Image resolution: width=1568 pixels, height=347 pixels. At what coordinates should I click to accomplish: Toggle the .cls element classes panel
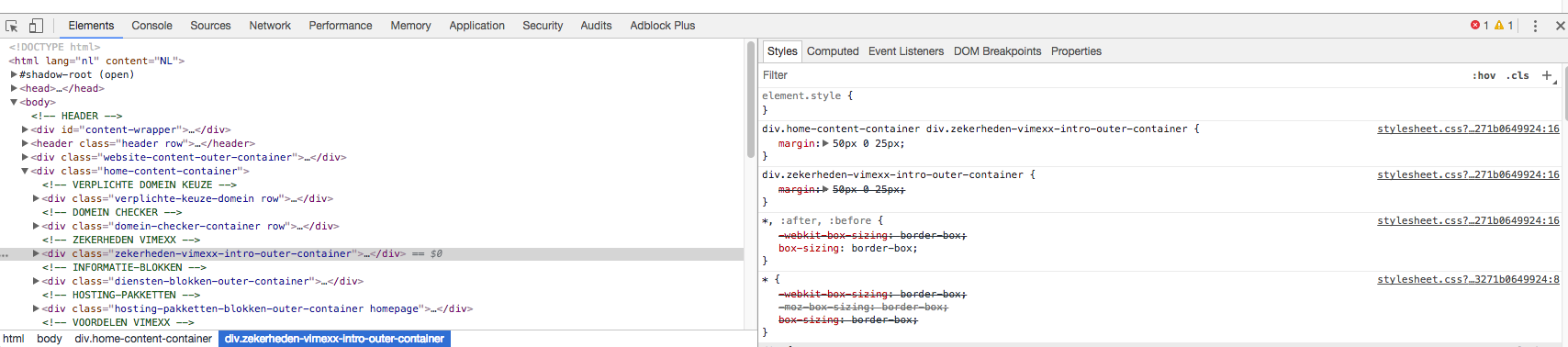pos(1518,75)
